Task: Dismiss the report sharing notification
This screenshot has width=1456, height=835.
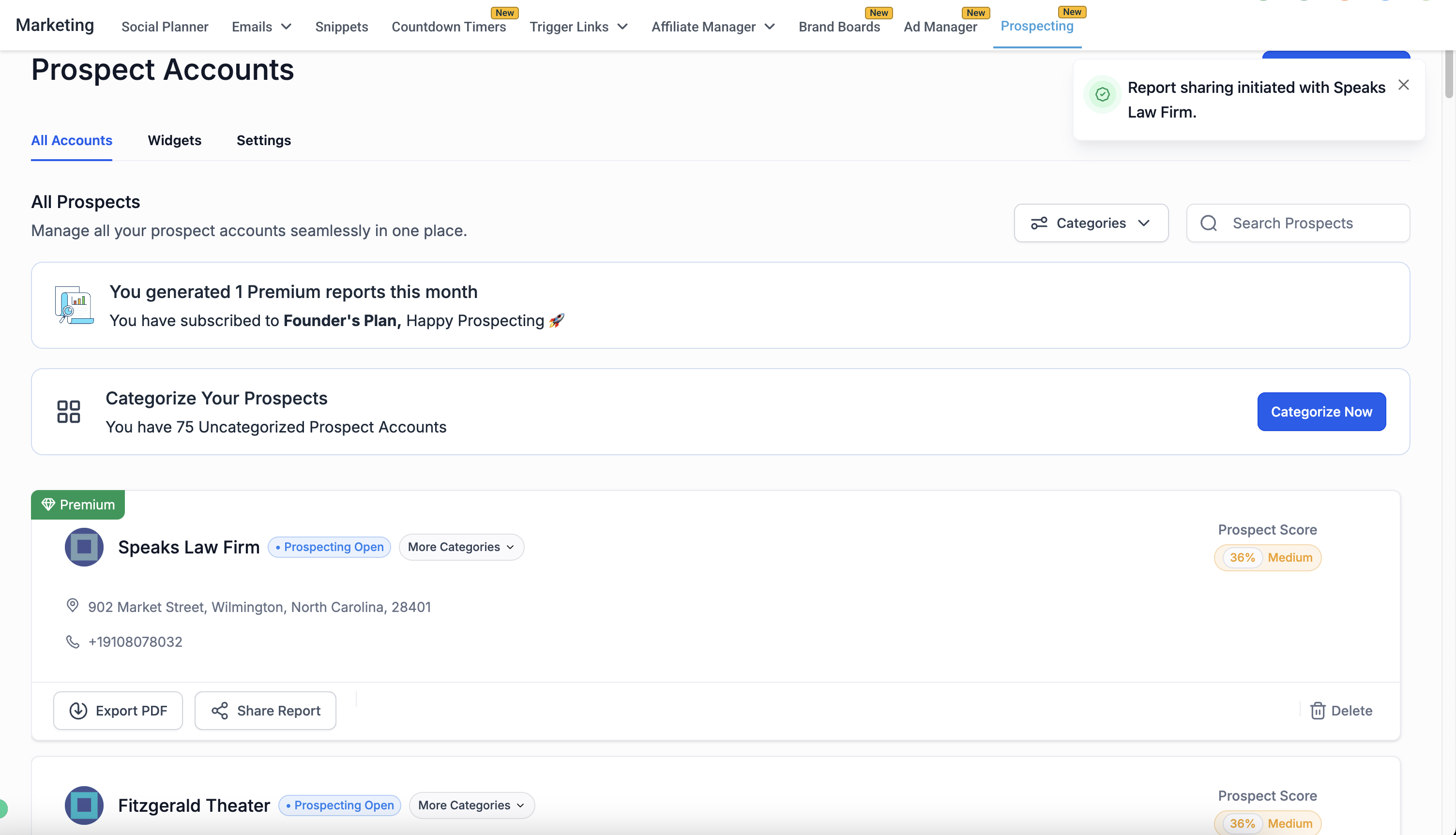Action: pyautogui.click(x=1403, y=85)
